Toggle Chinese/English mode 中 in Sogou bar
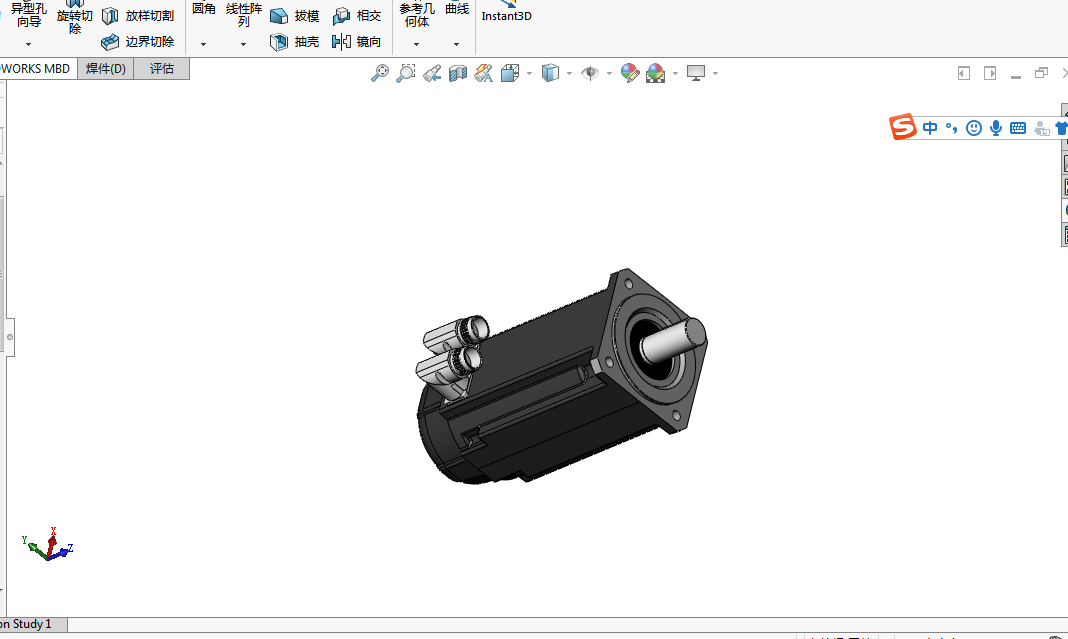 [x=930, y=127]
